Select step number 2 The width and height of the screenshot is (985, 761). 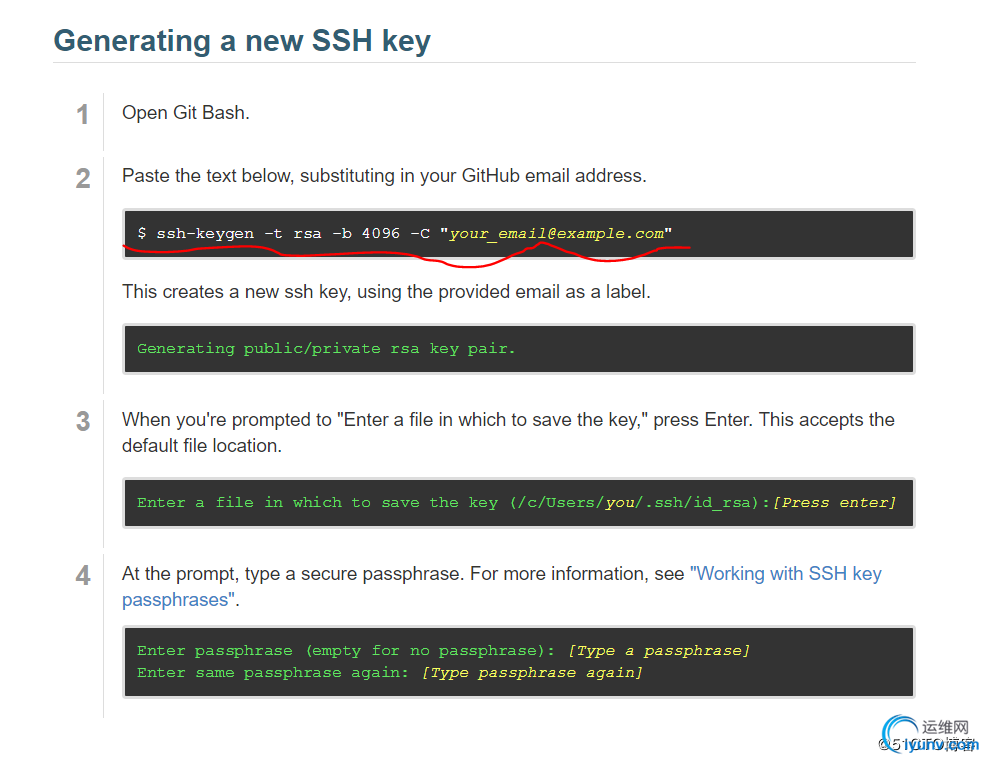coord(83,178)
